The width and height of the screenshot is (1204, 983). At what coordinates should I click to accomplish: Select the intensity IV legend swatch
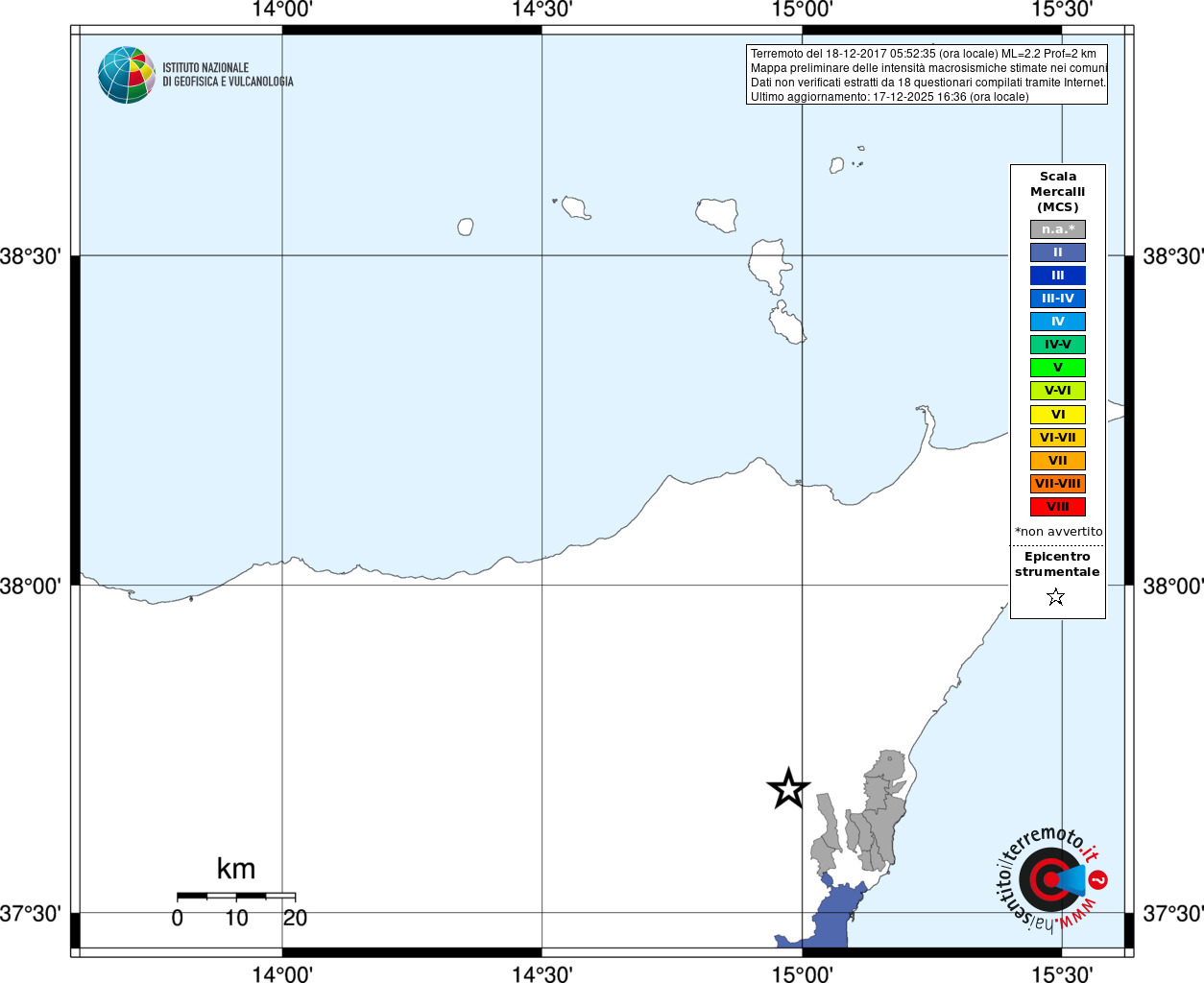tap(1058, 322)
